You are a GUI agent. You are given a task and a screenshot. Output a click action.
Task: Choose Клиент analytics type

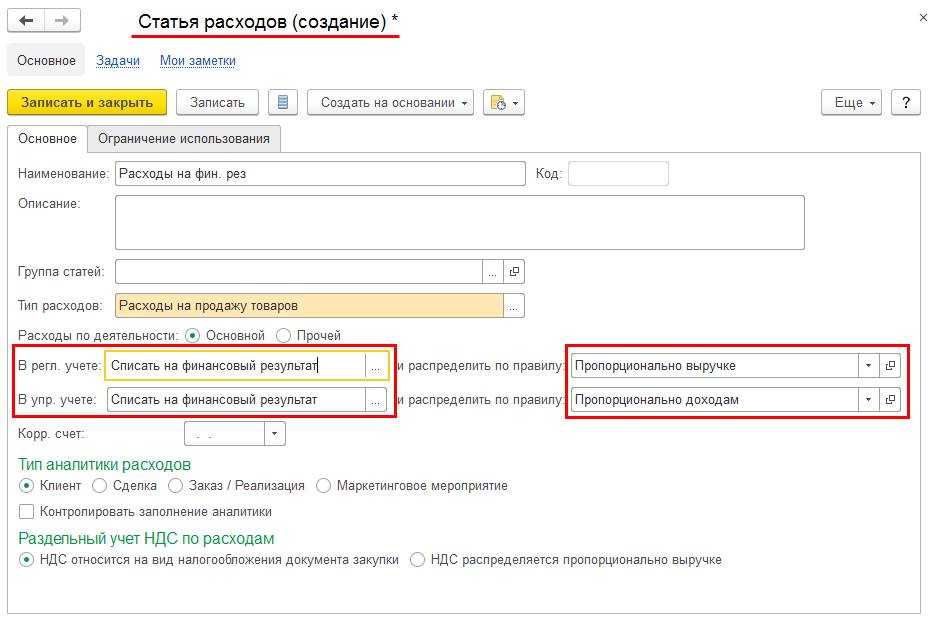(x=26, y=486)
